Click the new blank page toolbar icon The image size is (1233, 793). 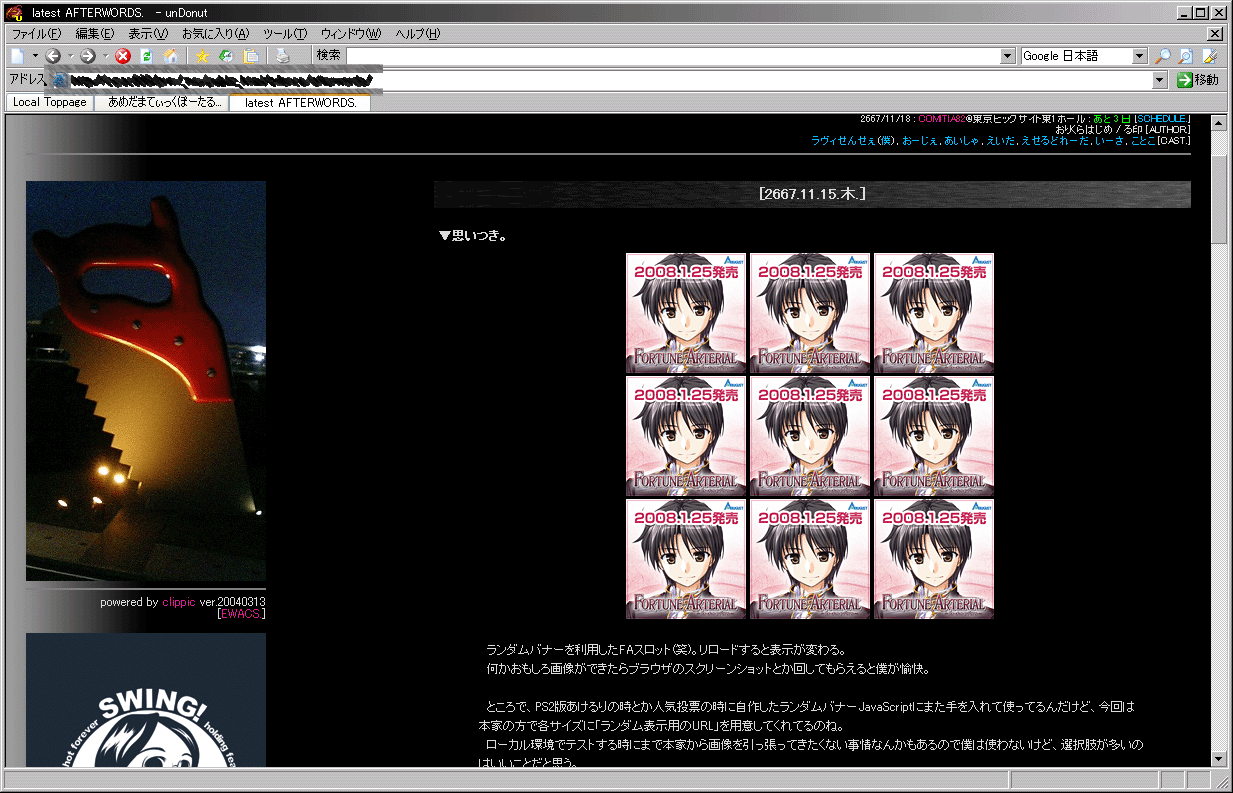[x=17, y=56]
